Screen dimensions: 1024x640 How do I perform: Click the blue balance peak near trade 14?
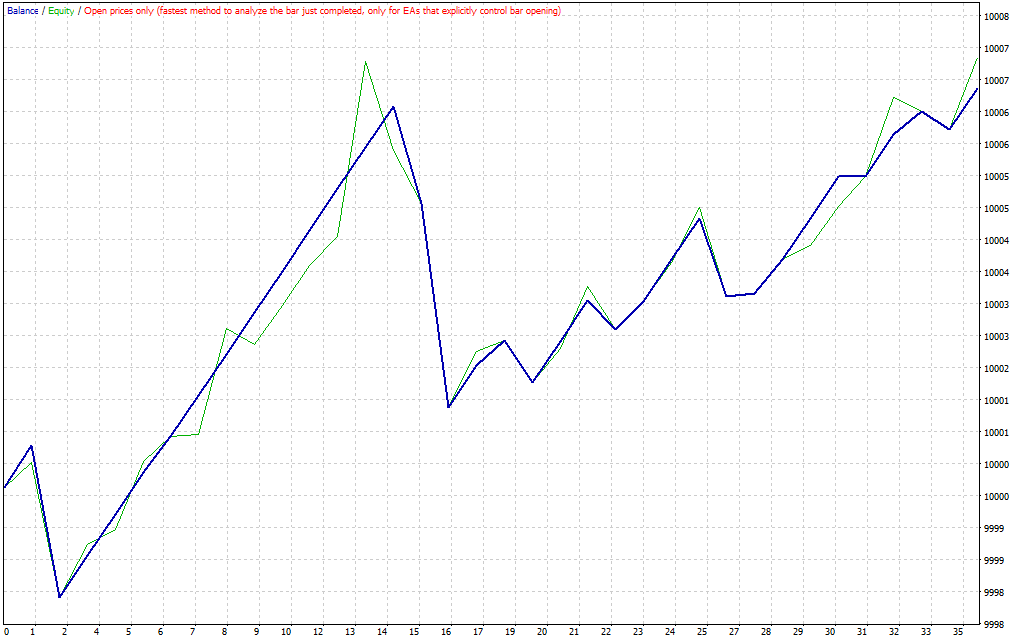[x=393, y=107]
